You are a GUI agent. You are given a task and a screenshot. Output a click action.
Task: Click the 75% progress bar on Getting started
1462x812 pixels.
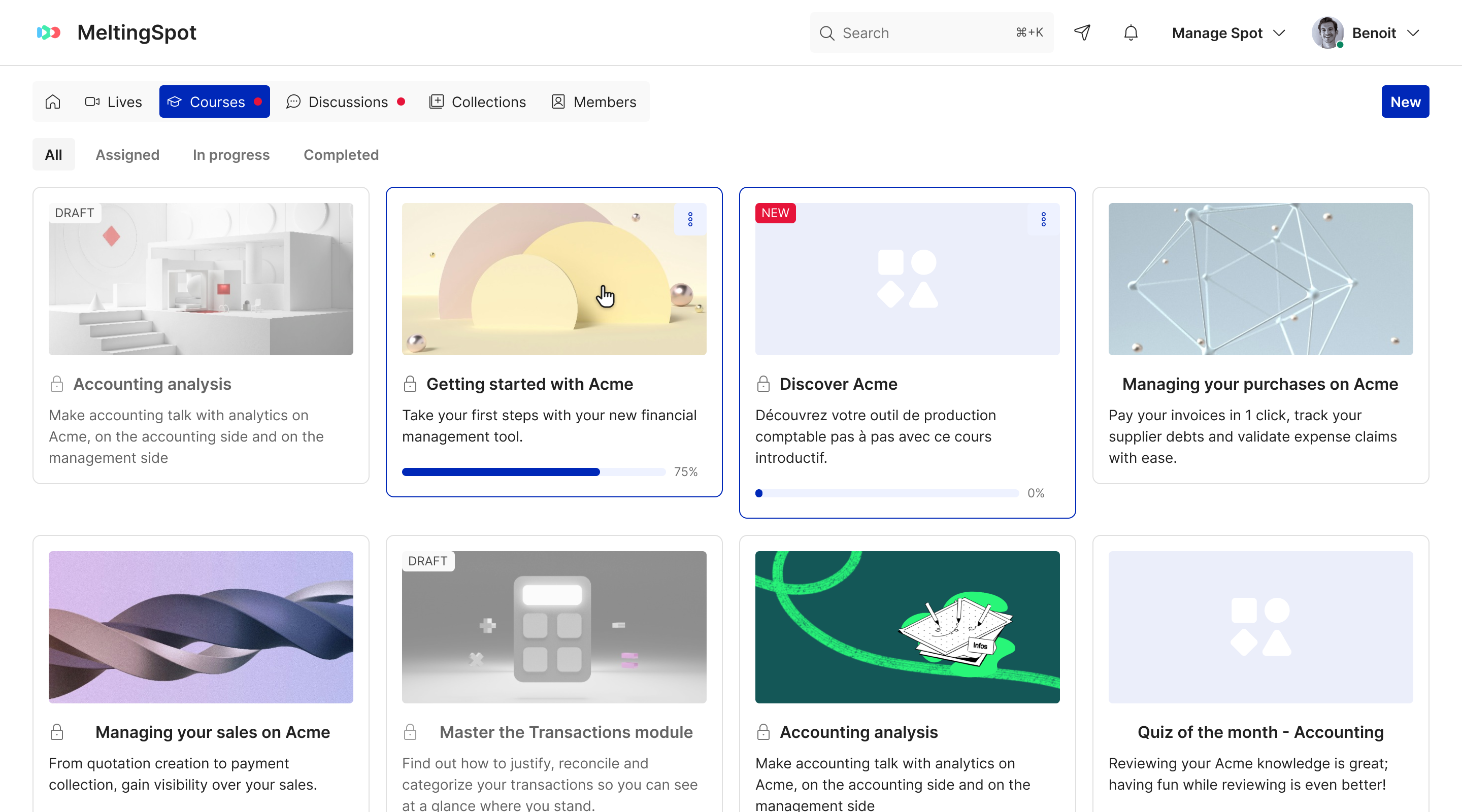[x=534, y=471]
